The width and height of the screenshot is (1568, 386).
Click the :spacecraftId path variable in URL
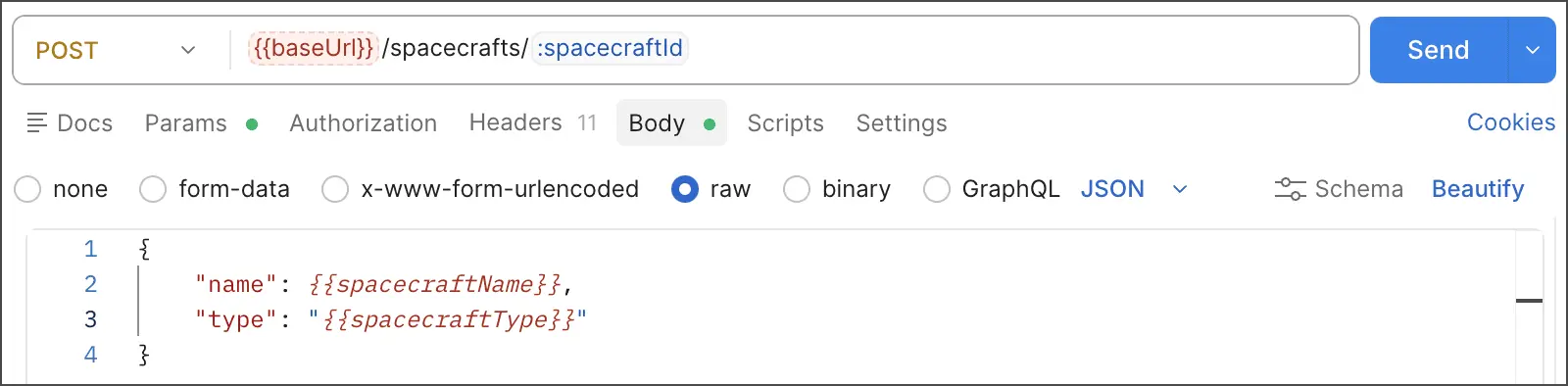point(610,48)
